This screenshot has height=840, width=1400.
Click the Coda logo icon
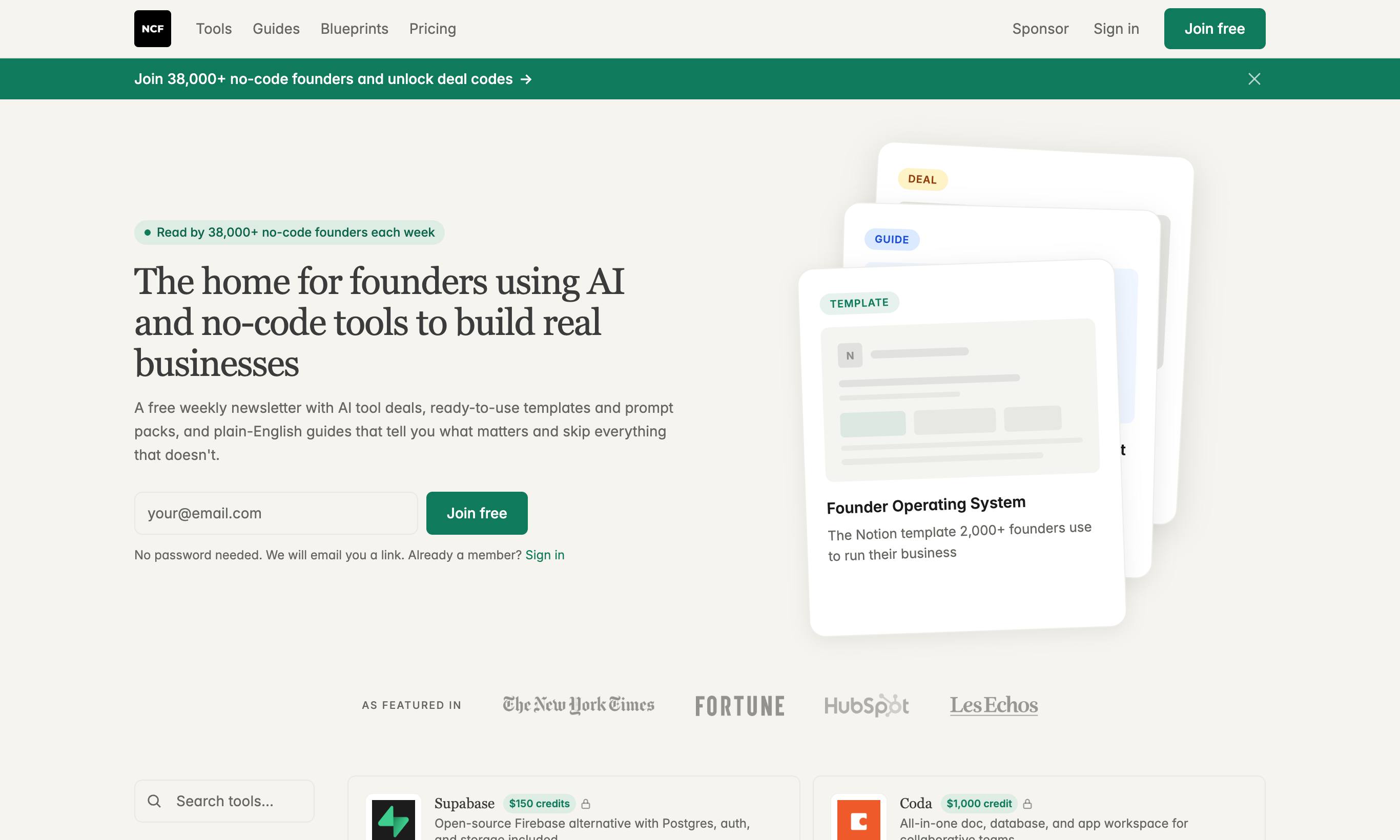click(858, 819)
